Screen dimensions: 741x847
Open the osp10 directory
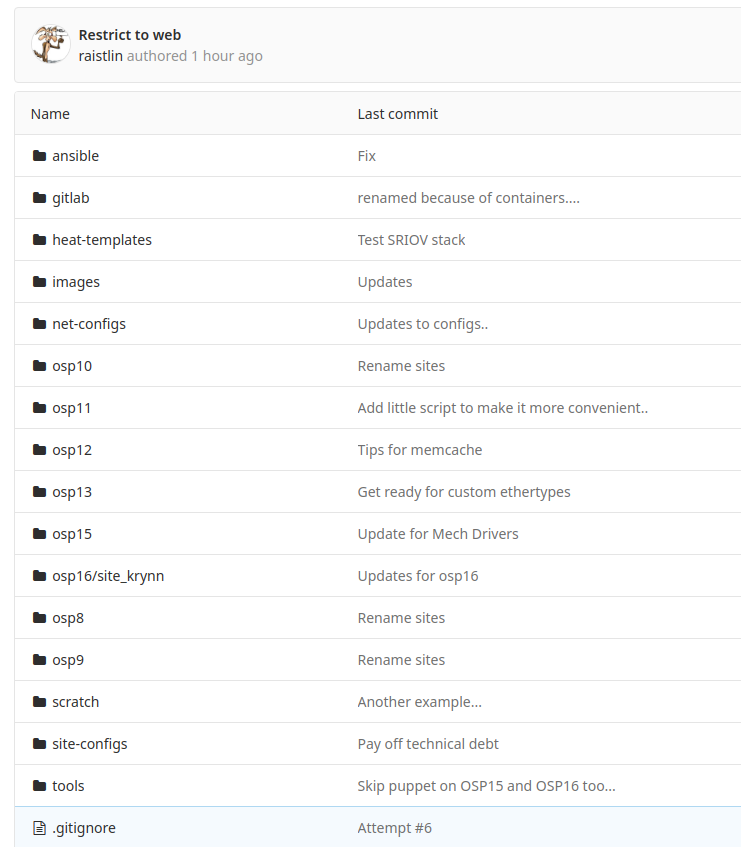click(x=72, y=366)
